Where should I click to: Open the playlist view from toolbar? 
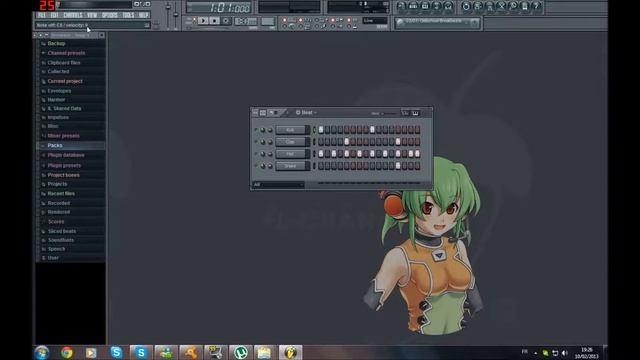tap(401, 6)
